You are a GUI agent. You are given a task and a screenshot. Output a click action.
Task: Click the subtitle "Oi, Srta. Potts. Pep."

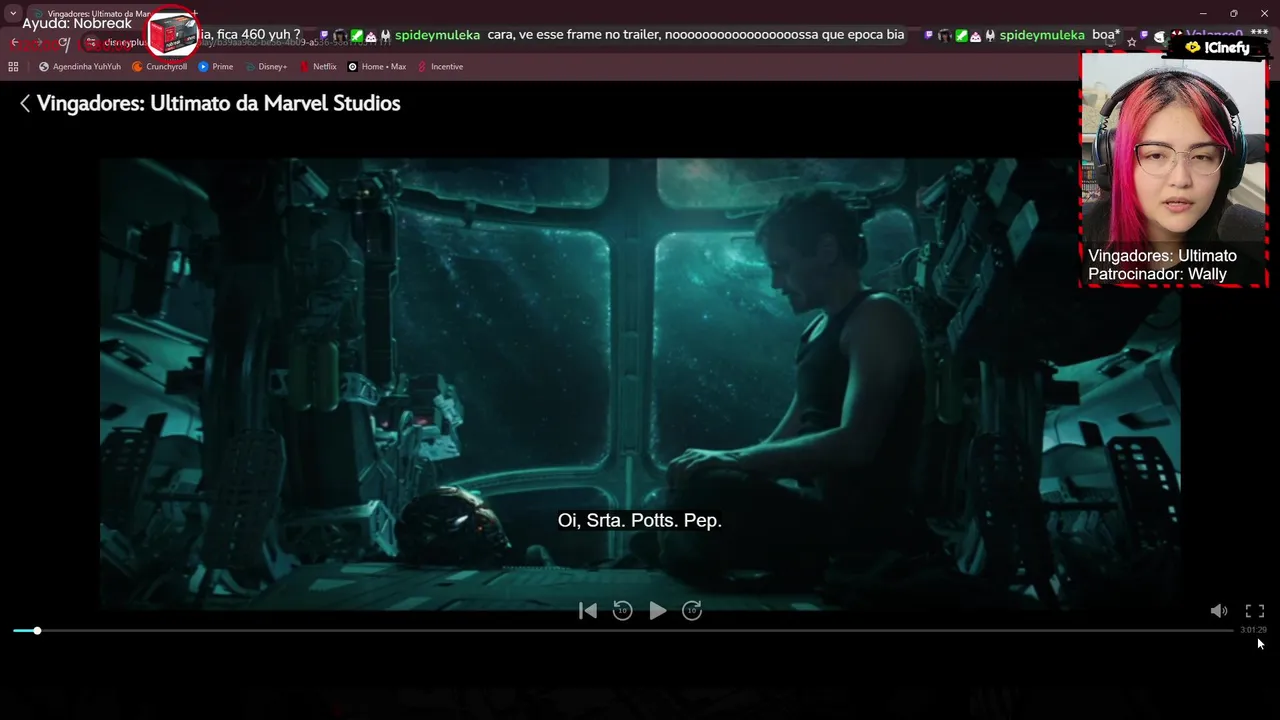pyautogui.click(x=640, y=521)
